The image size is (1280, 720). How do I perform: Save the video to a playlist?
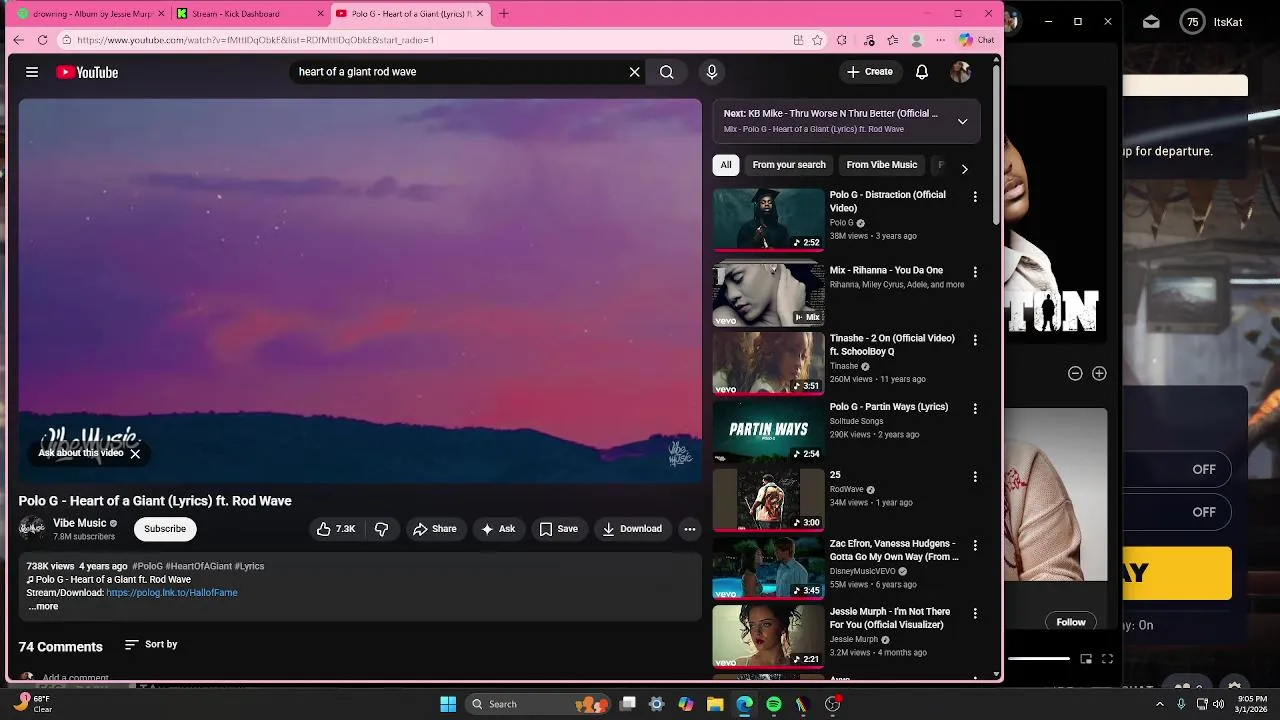coord(558,529)
